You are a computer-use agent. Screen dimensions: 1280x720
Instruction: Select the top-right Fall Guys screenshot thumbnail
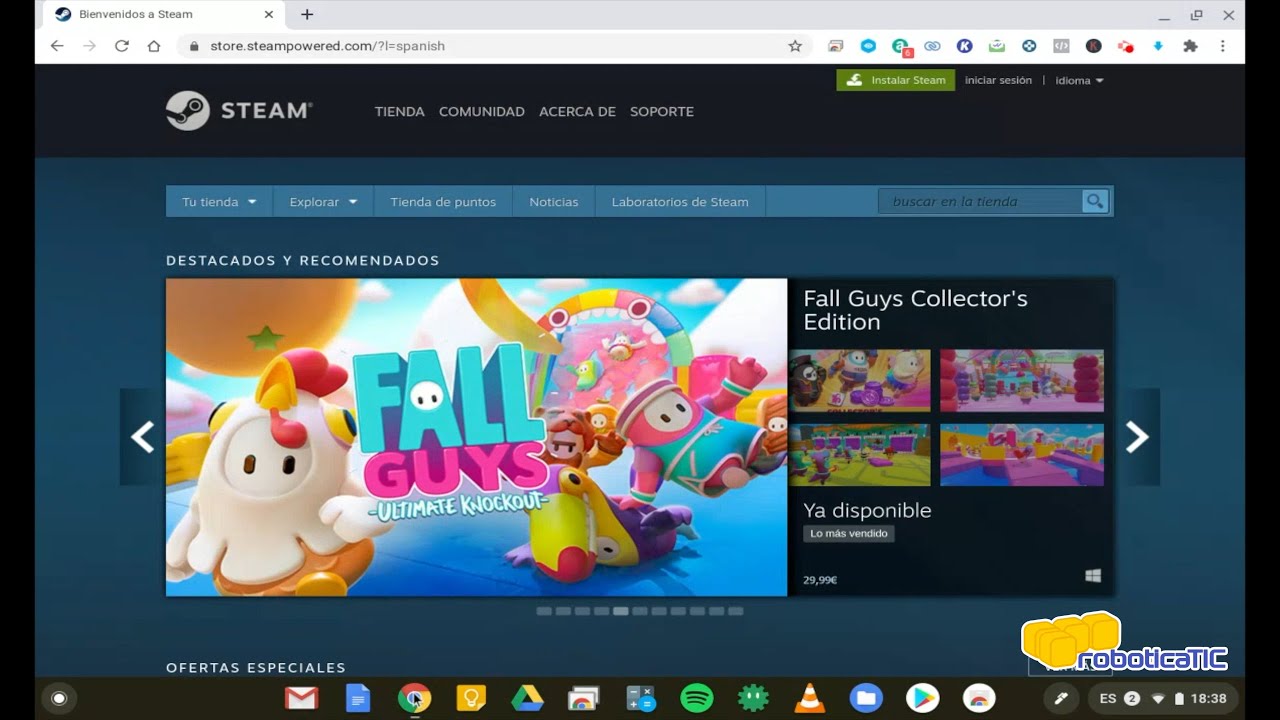click(x=1022, y=380)
